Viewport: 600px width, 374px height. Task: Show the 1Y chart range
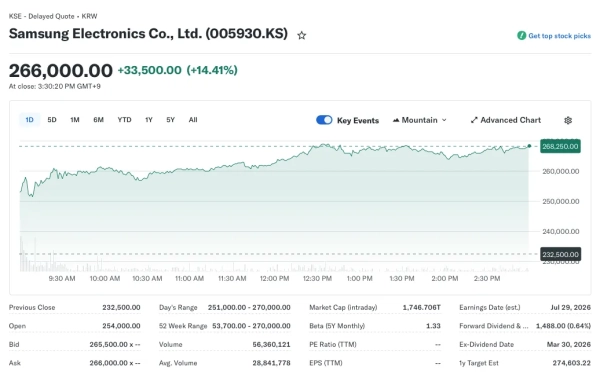pyautogui.click(x=149, y=120)
